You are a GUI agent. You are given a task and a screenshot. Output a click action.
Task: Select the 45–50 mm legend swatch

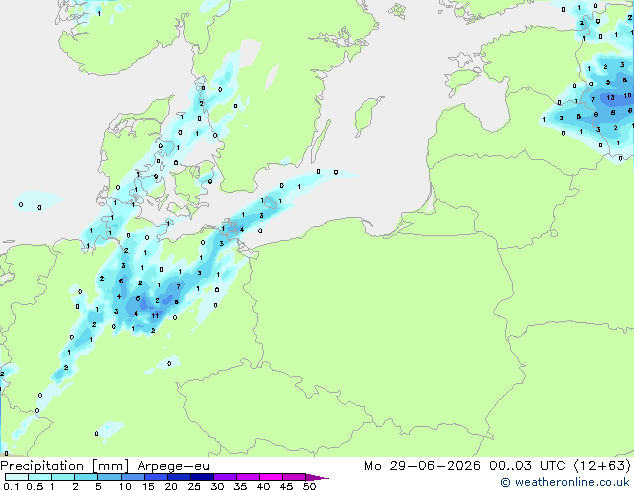point(294,477)
